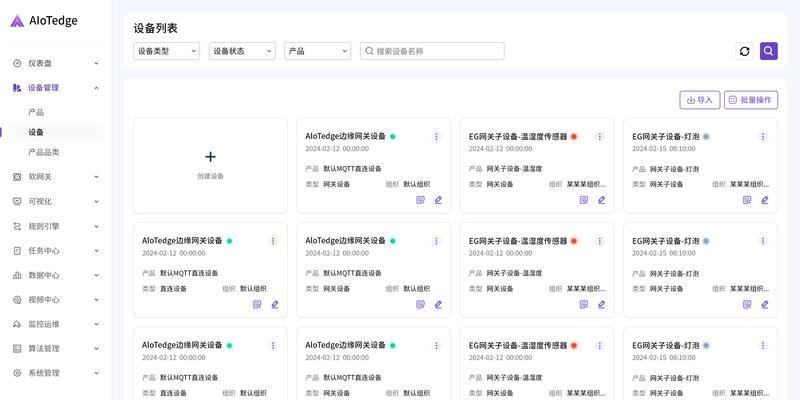Click the 可视化 monitor icon

(17, 202)
